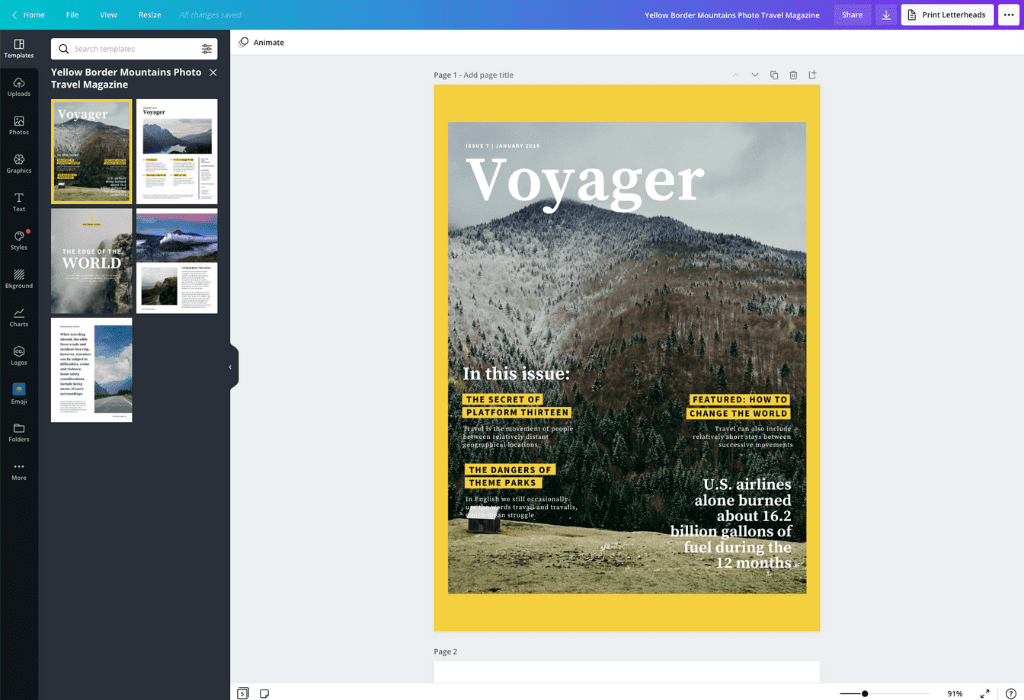Screen dimensions: 1024x700
Task: Duplicate Page 1 using the copy icon
Action: [x=773, y=74]
